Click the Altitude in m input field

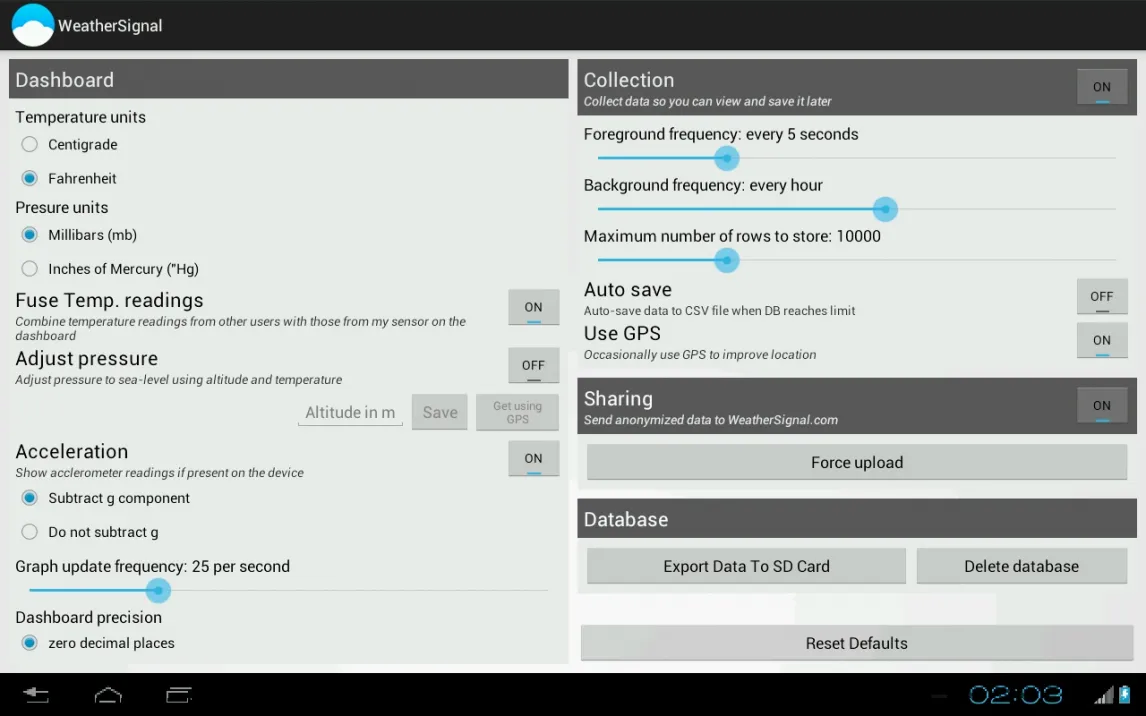pos(350,413)
